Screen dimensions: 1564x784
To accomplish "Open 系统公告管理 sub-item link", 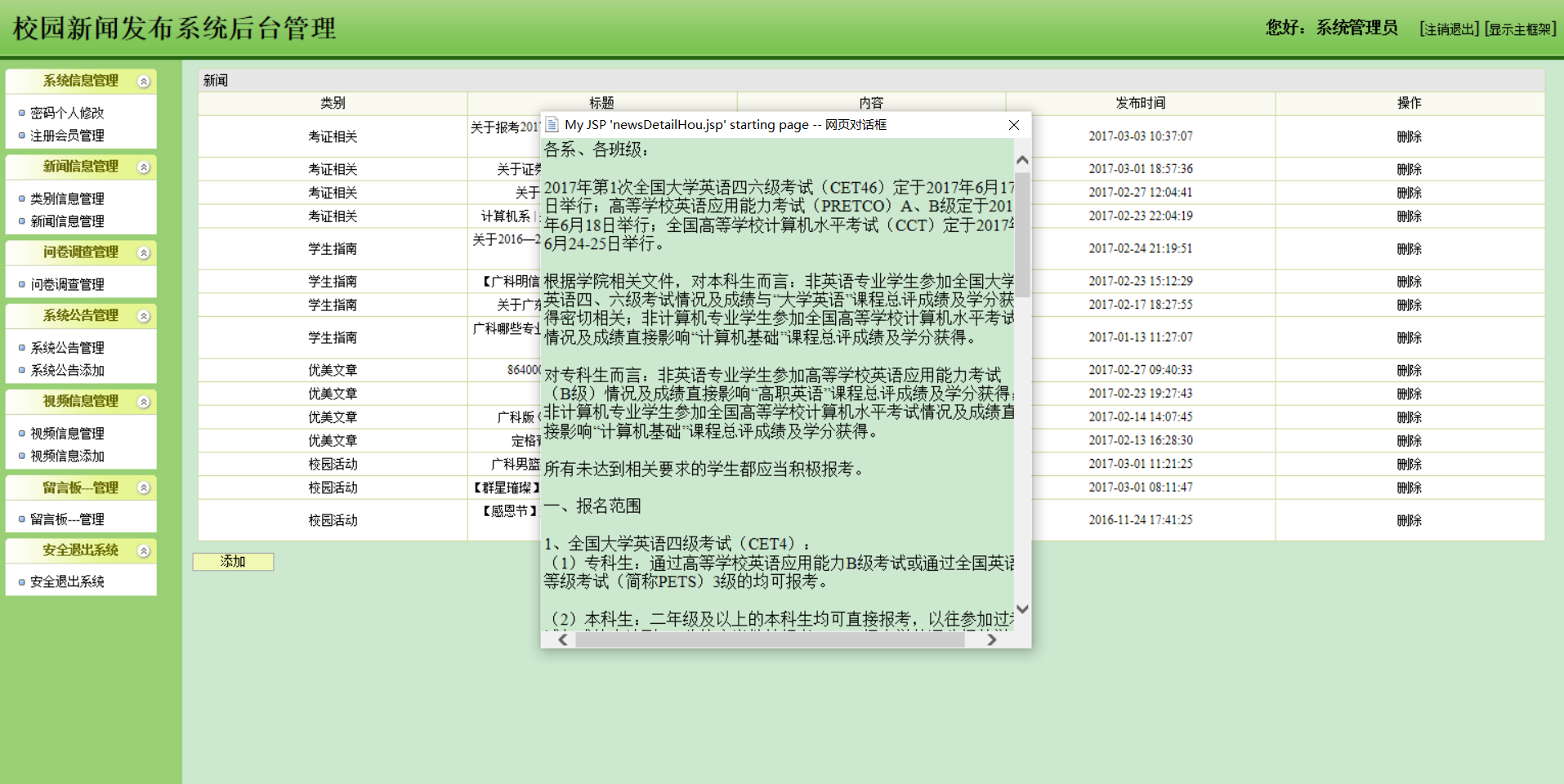I will tap(67, 348).
